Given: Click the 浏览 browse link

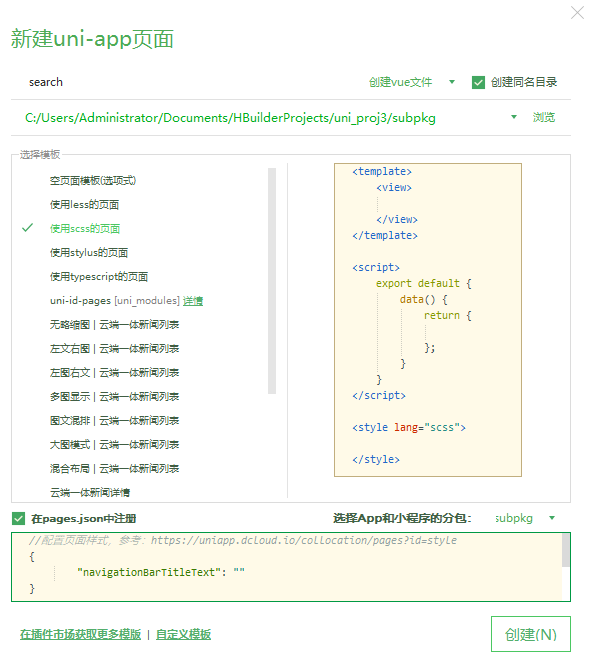Looking at the screenshot, I should (544, 117).
